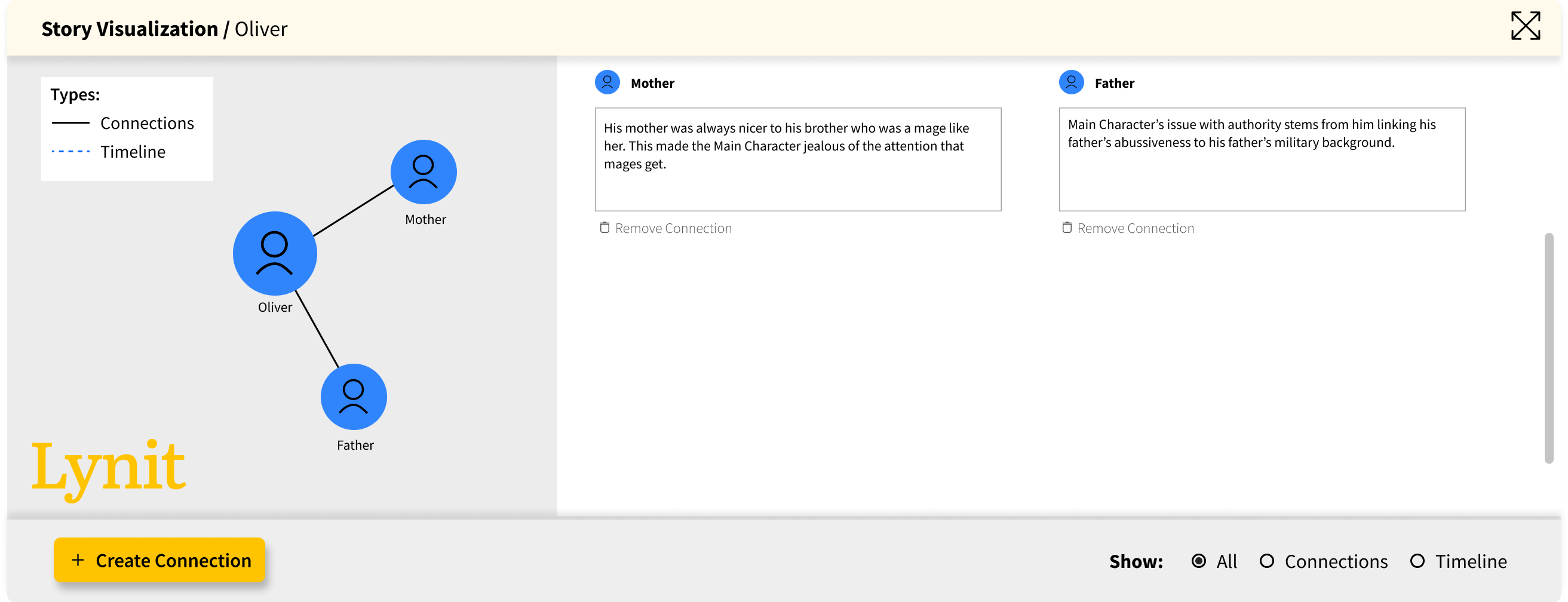Show only Connections via radio button
The height and width of the screenshot is (602, 1568).
click(x=1267, y=561)
